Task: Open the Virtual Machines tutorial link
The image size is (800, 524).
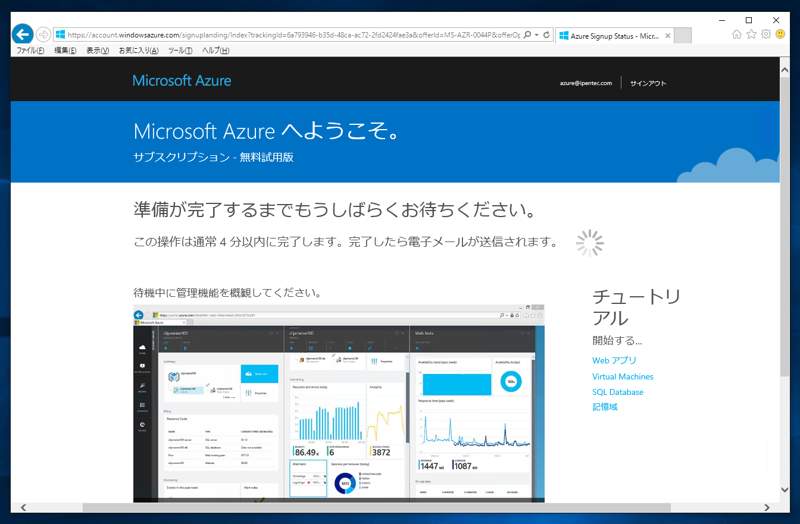Action: click(622, 377)
